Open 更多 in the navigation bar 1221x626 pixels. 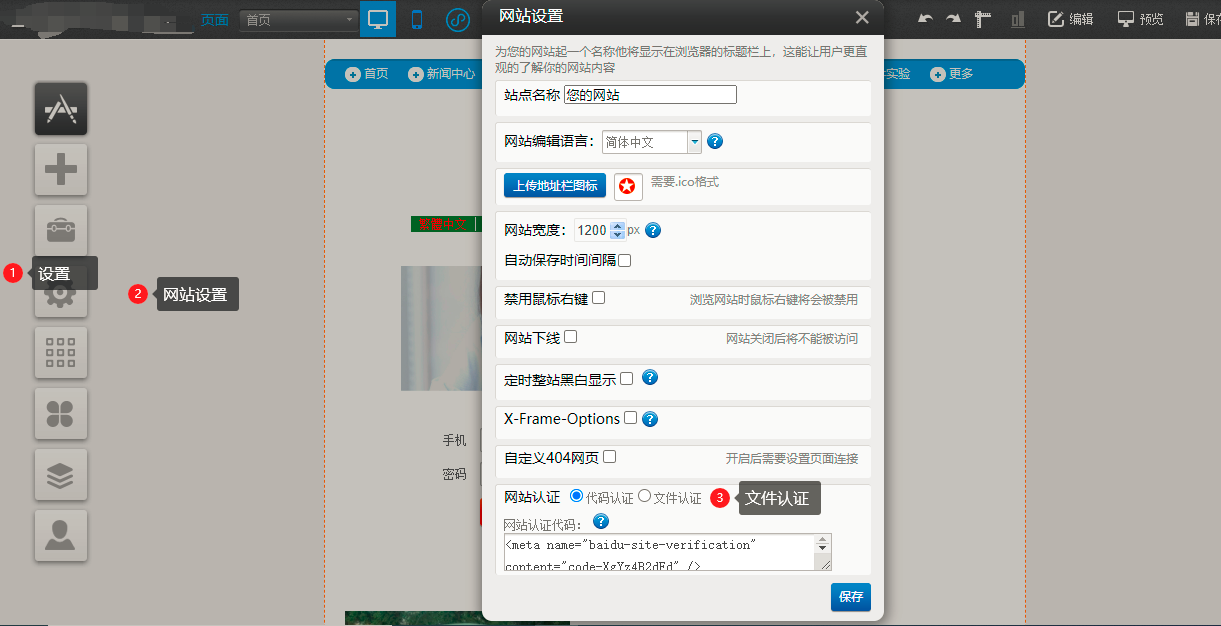coord(951,74)
